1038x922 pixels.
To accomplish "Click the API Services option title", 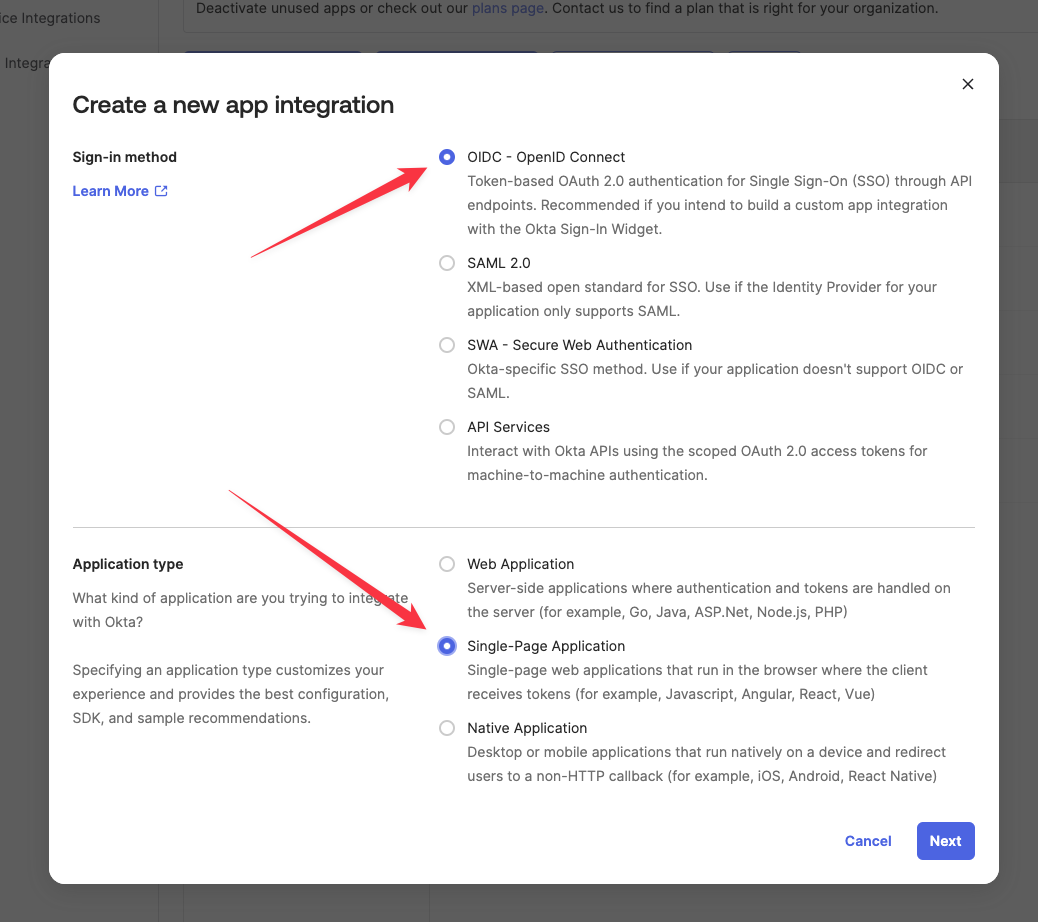I will (x=508, y=427).
